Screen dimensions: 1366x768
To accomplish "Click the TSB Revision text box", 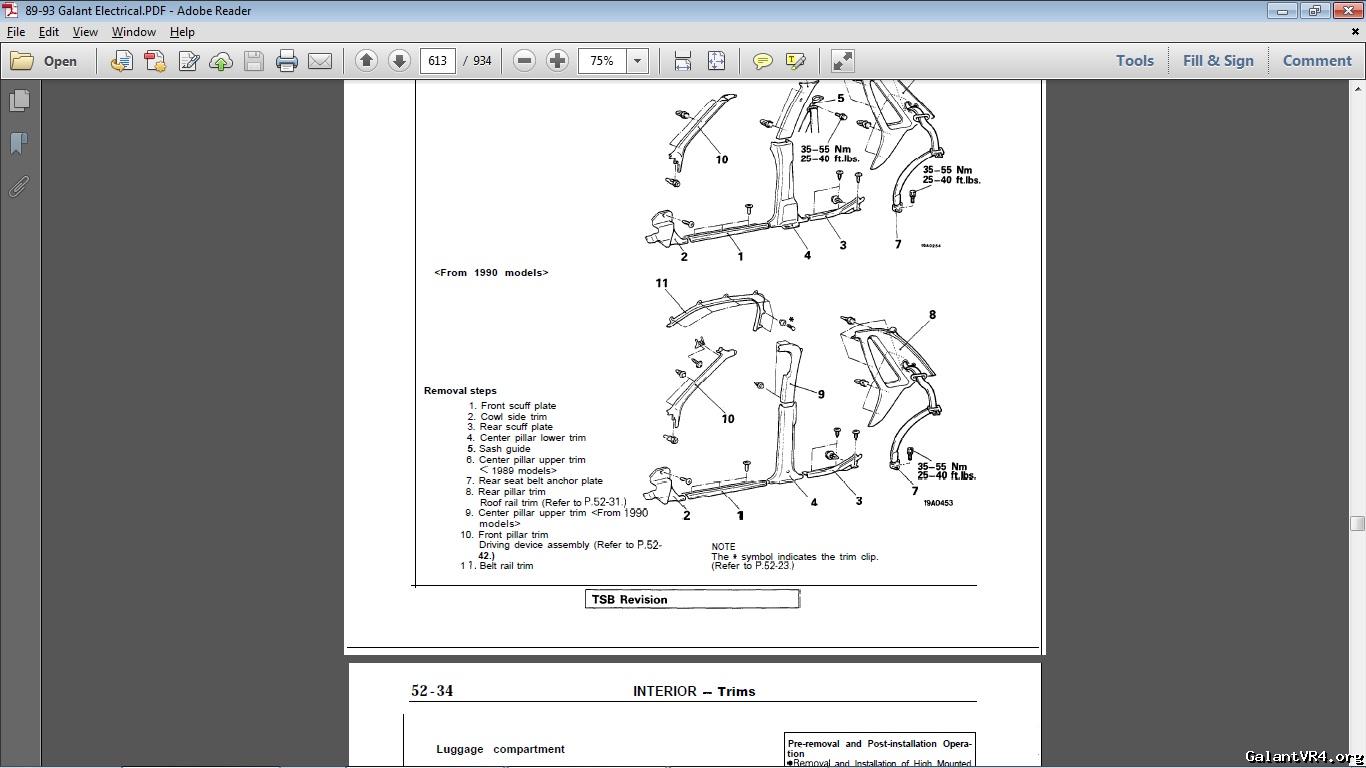I will [x=692, y=599].
